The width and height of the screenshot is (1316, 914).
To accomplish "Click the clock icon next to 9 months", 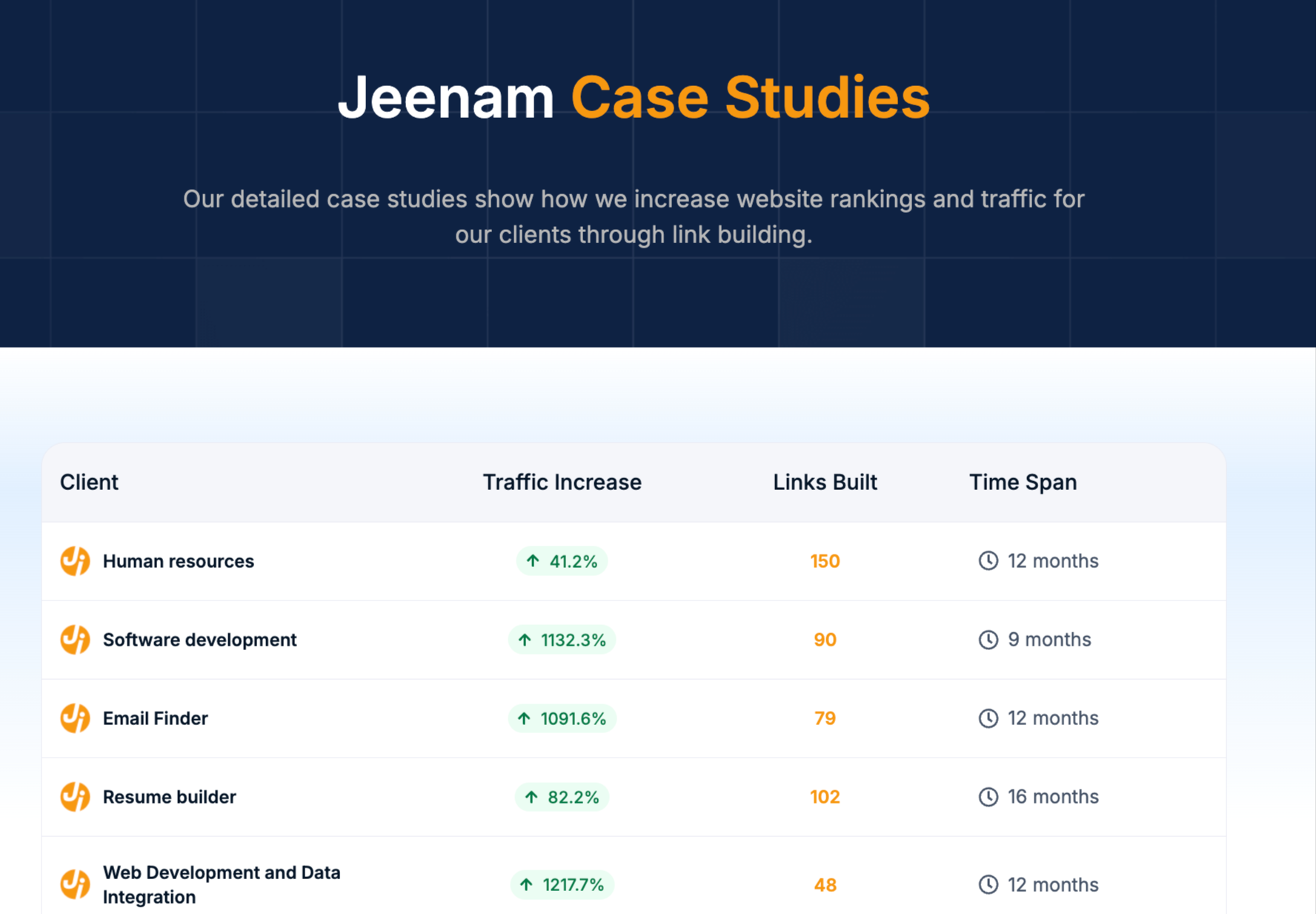I will [988, 640].
